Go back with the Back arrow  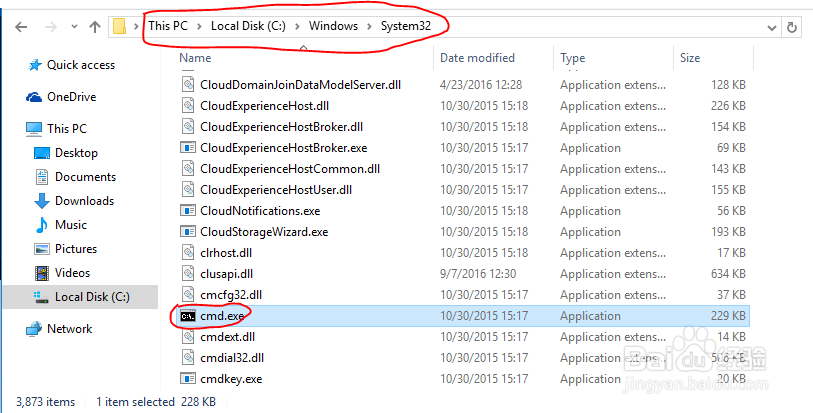(21, 27)
